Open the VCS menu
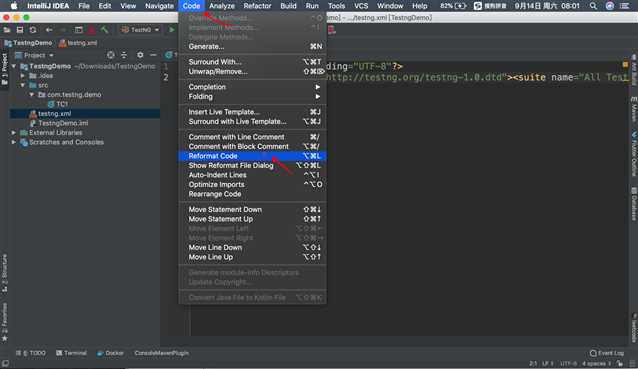 coord(361,6)
